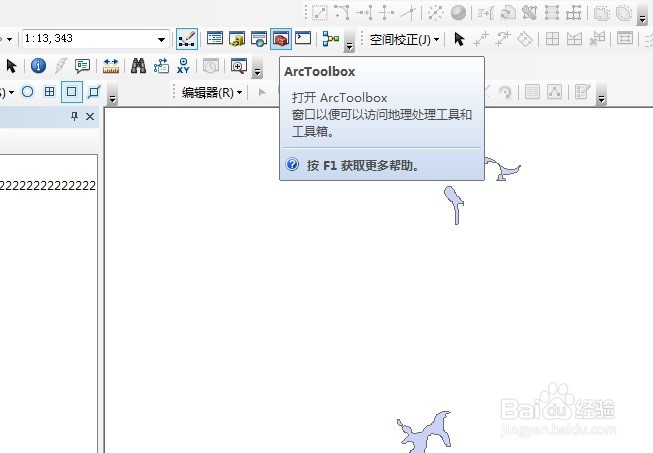
Task: Select the Editor Edit Tool arrow
Action: point(262,92)
